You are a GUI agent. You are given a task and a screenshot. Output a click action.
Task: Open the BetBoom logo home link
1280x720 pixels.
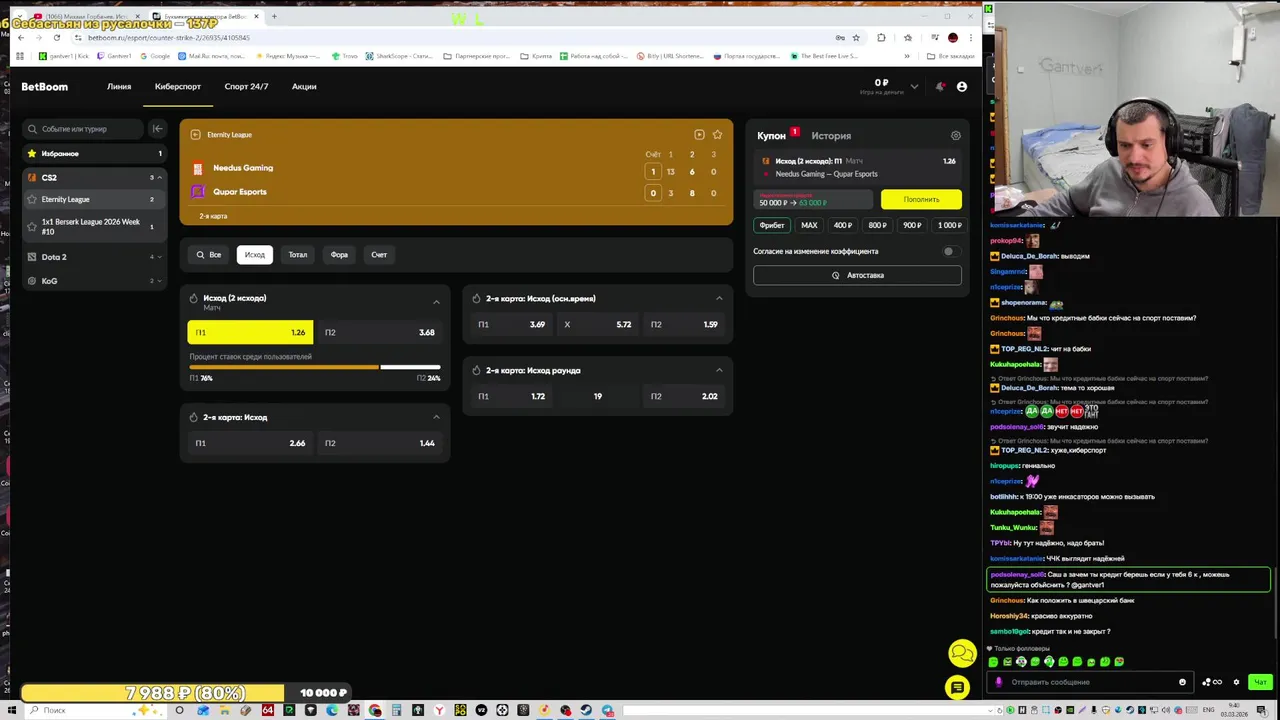(45, 87)
